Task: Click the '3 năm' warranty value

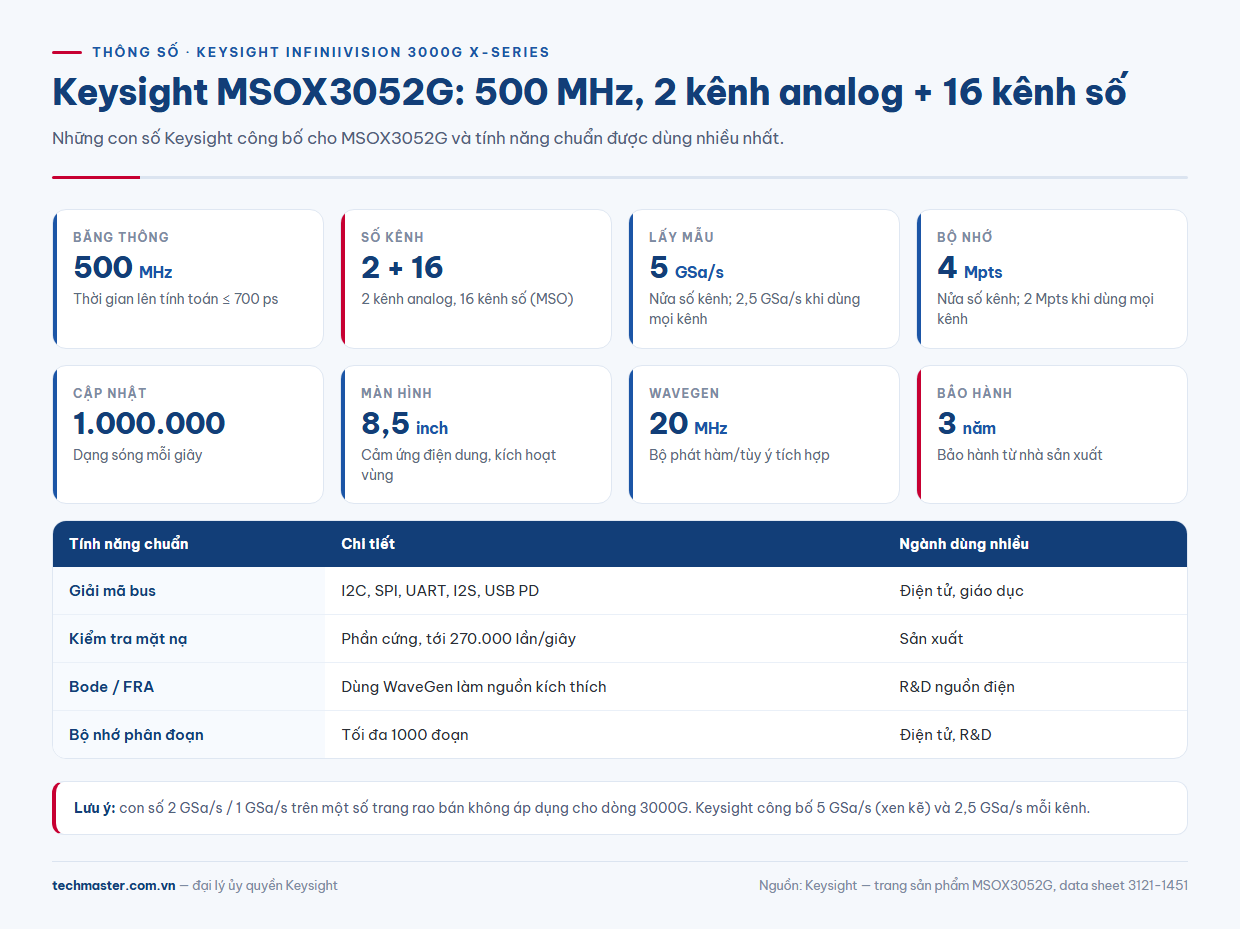Action: [x=967, y=424]
